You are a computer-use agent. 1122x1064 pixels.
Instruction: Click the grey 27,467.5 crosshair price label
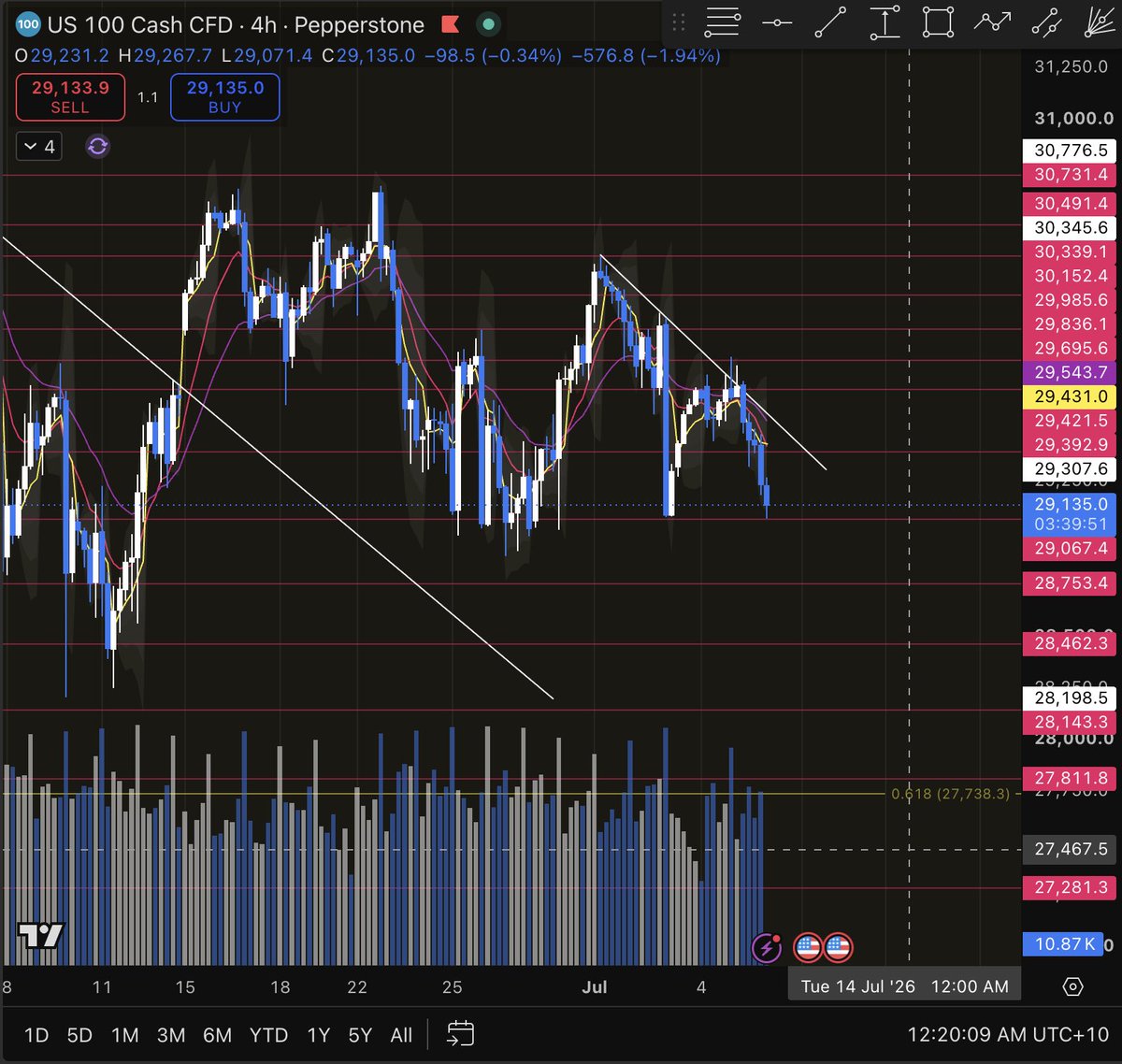point(1071,849)
